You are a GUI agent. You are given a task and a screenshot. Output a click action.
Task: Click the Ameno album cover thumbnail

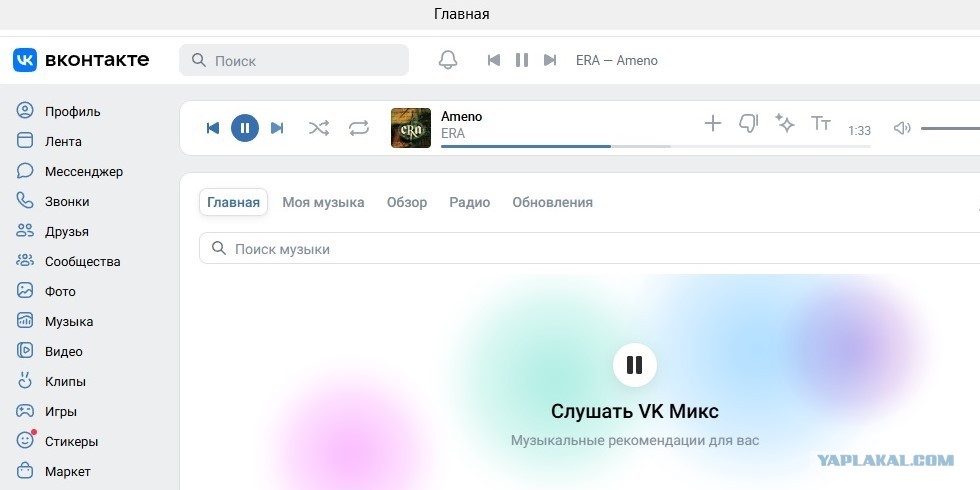(411, 128)
